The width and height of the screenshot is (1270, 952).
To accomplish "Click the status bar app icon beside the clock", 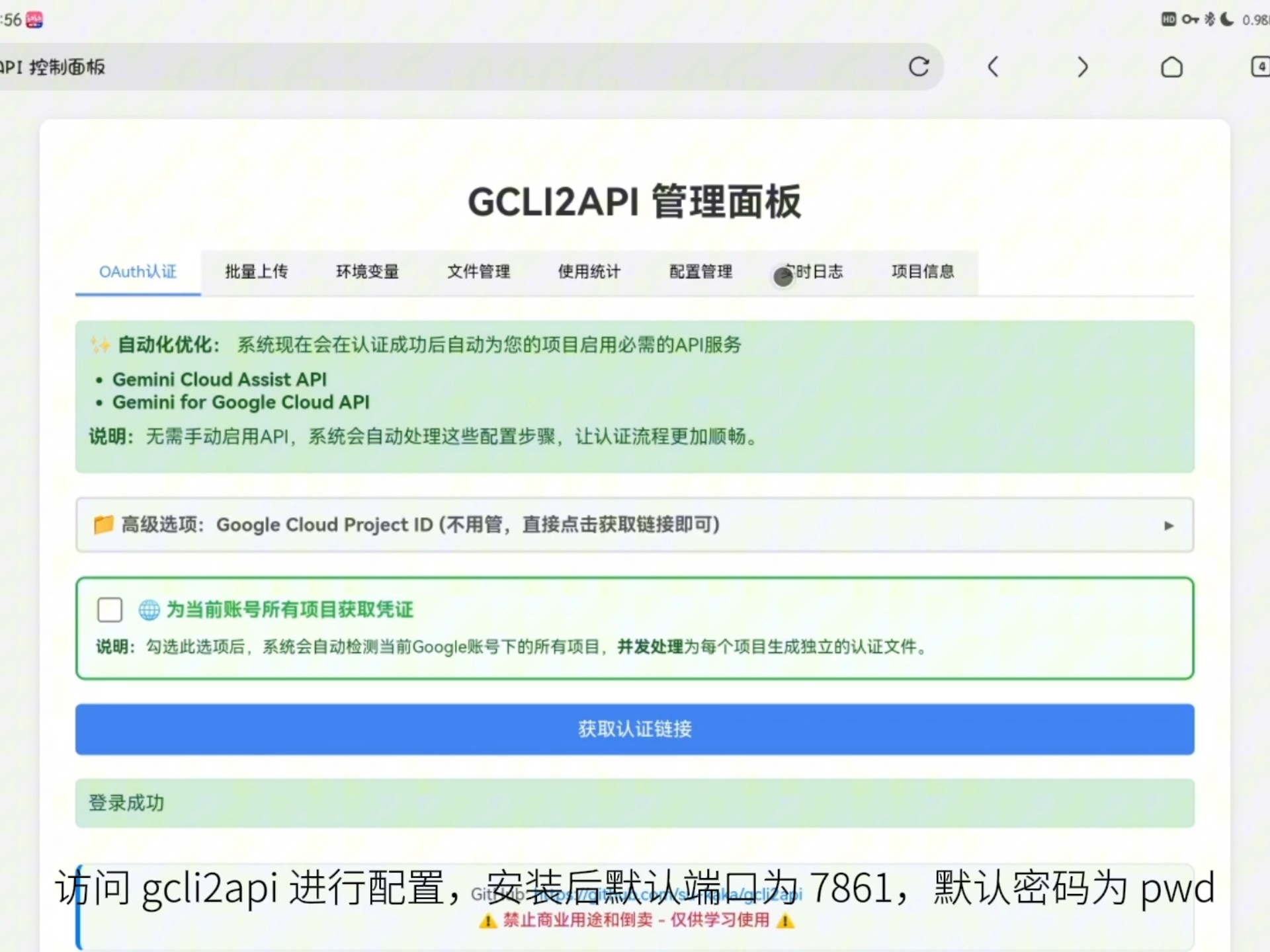I will (34, 20).
